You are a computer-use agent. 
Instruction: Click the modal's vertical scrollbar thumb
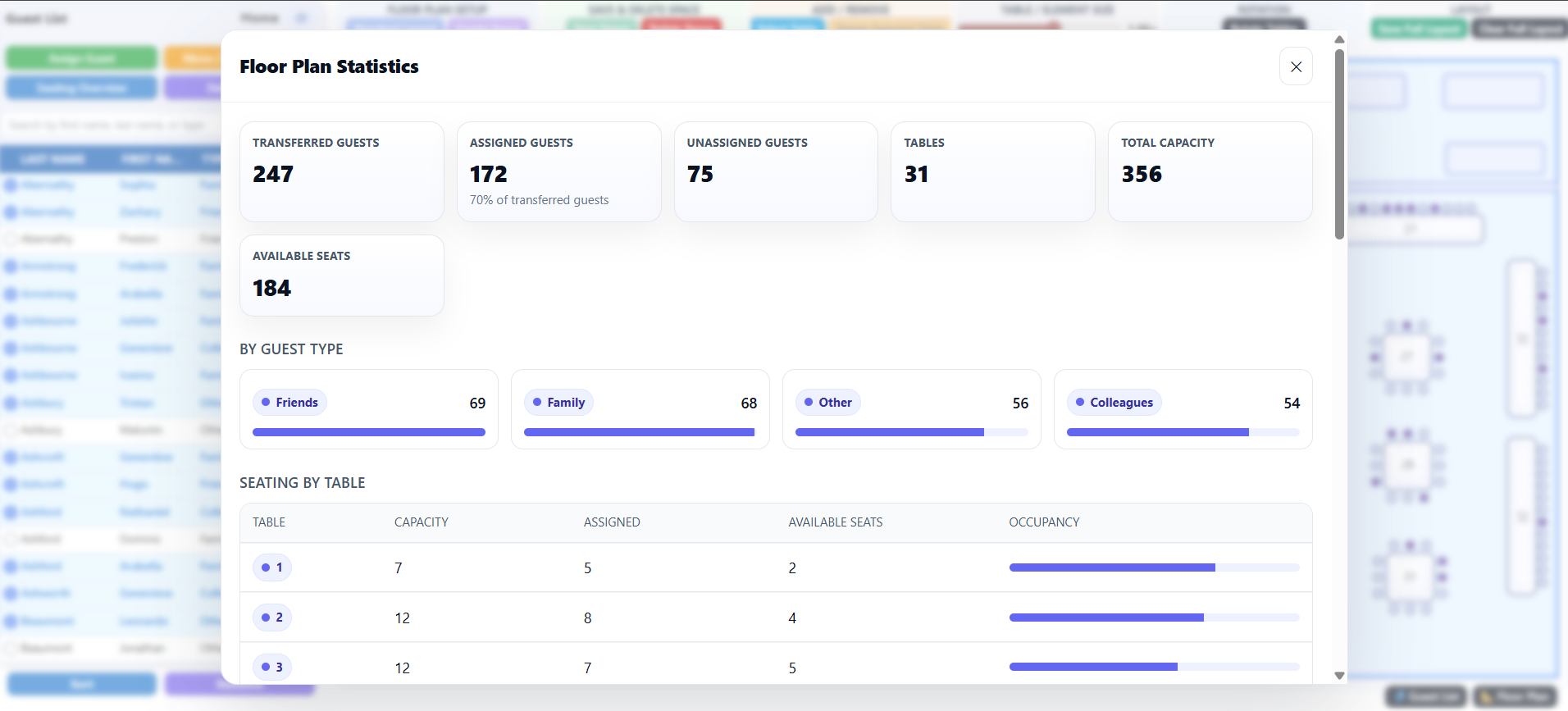[1339, 144]
